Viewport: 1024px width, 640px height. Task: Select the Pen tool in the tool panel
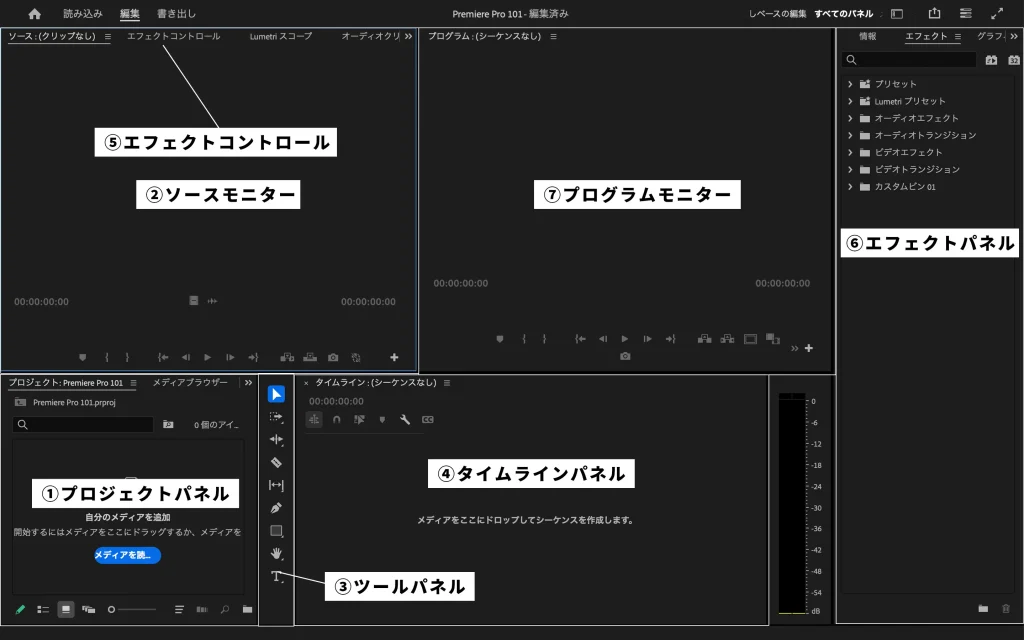[275, 508]
